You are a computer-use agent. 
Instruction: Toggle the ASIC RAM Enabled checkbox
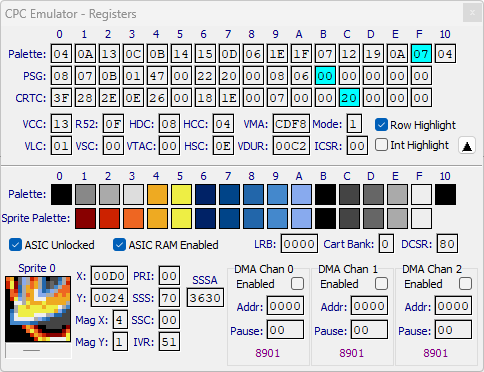click(119, 245)
